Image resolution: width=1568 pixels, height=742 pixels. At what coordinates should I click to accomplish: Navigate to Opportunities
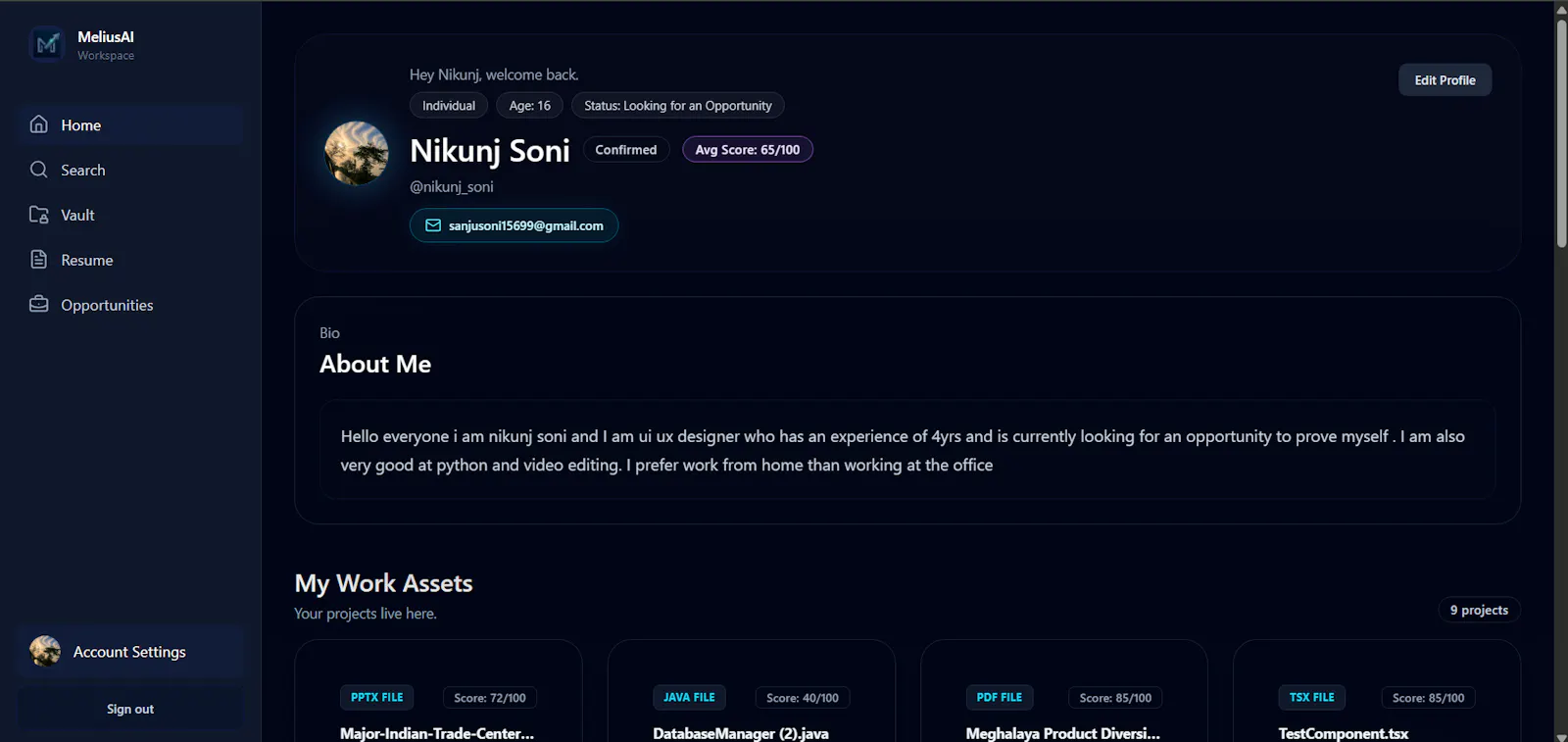pyautogui.click(x=129, y=305)
